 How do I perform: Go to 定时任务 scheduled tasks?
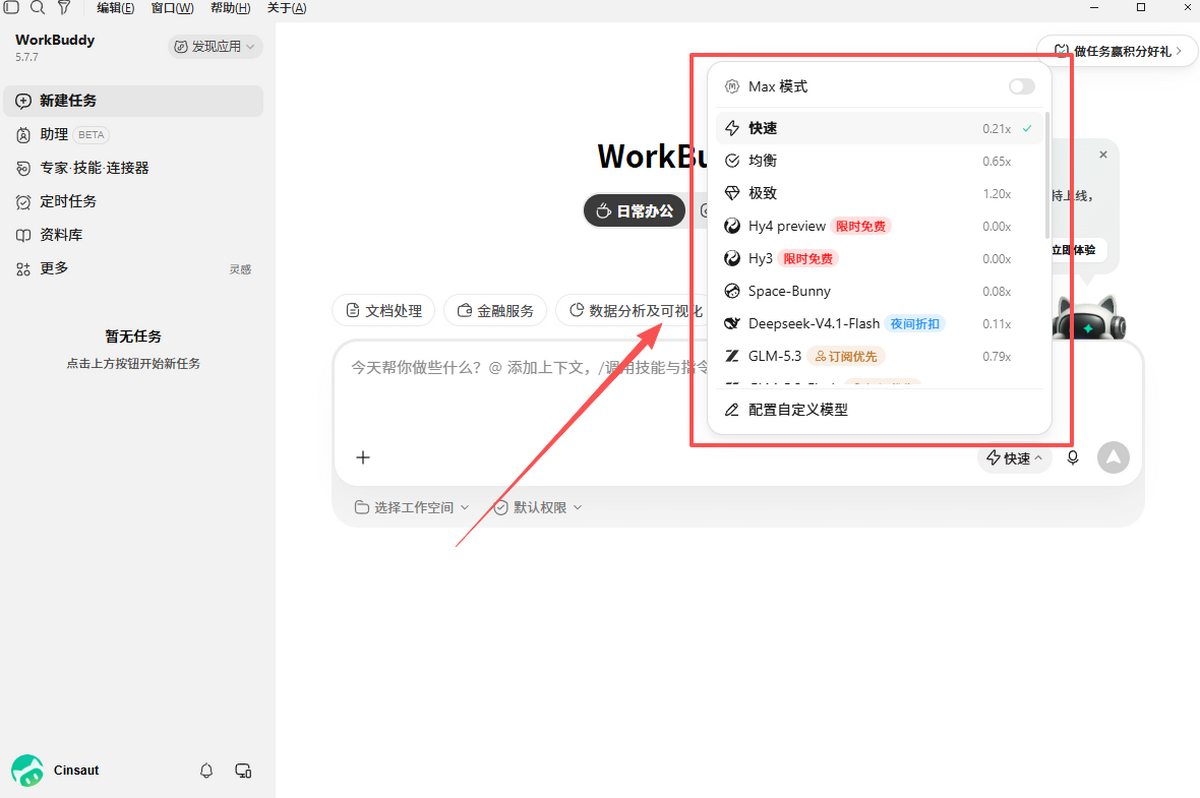click(x=134, y=201)
